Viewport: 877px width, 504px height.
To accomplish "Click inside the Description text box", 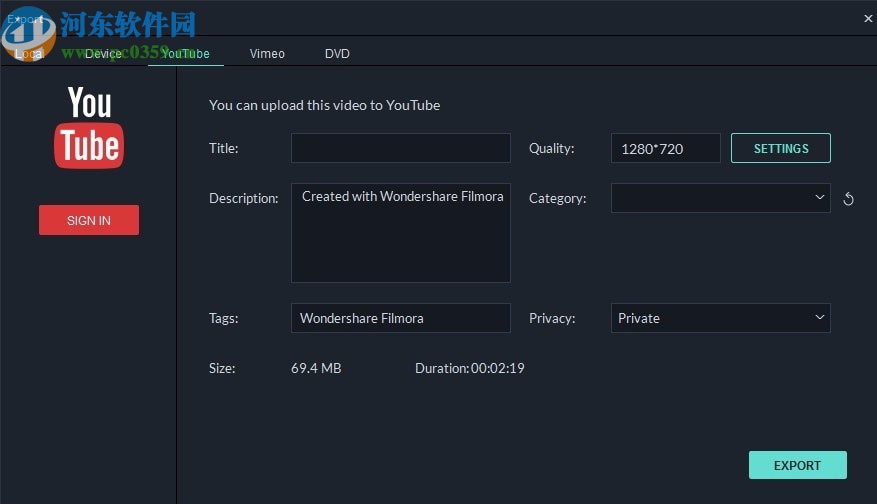I will pos(400,233).
